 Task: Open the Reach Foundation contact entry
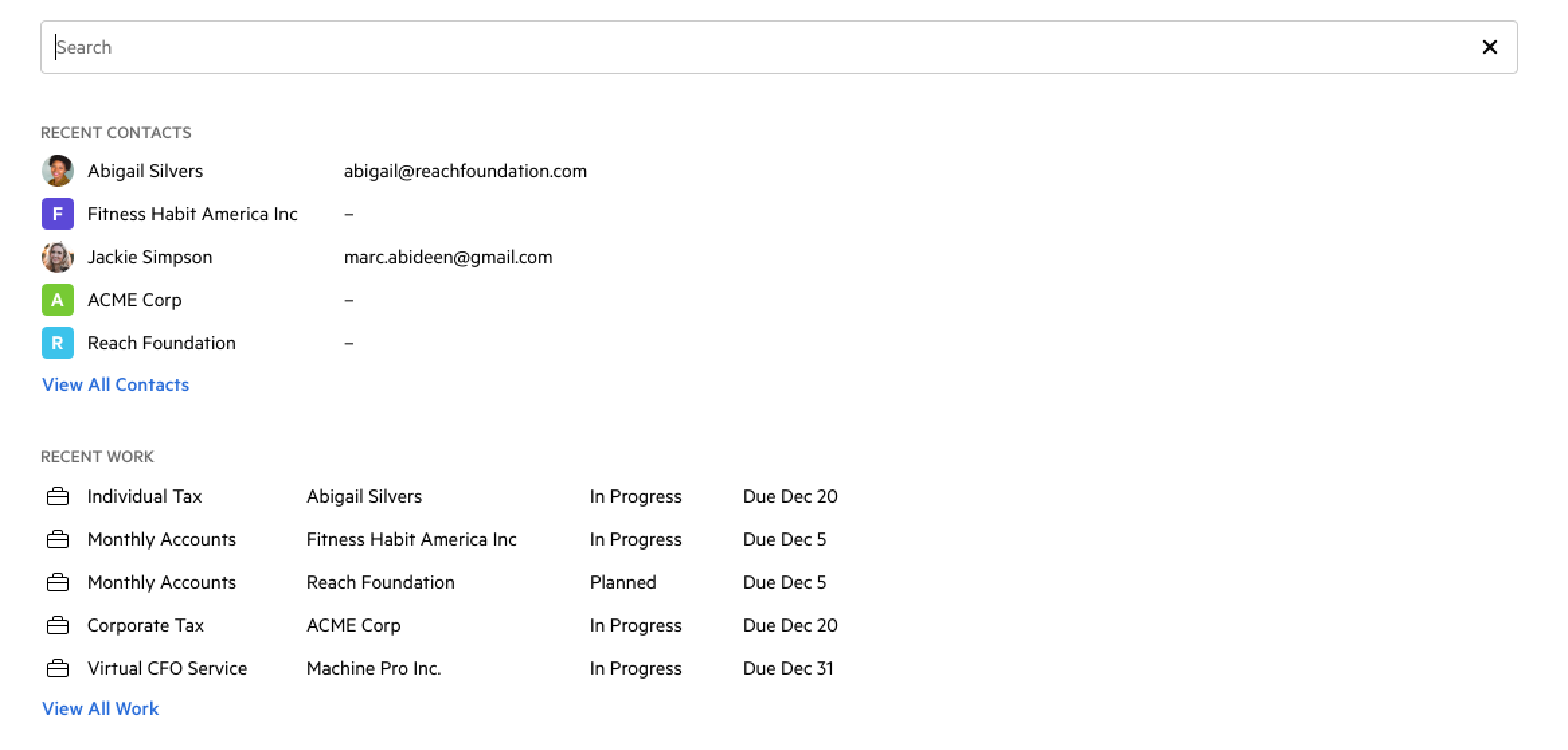tap(161, 343)
